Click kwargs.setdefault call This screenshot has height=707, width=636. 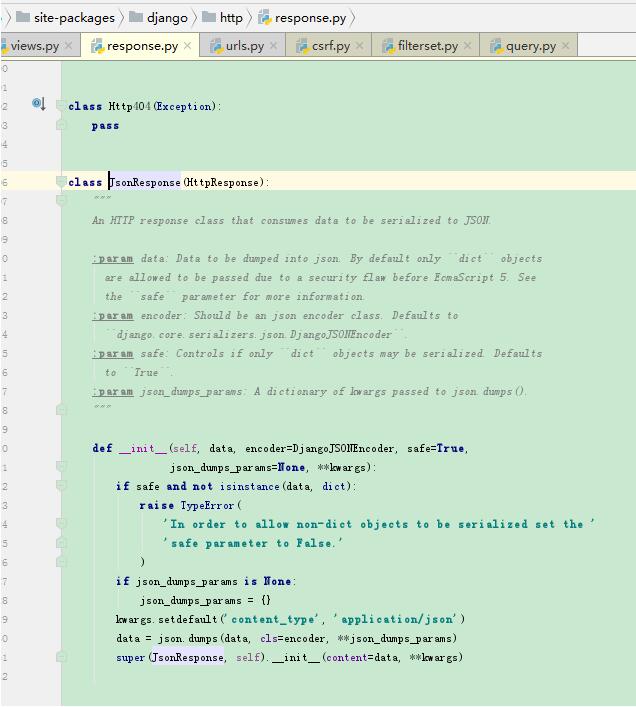[166, 620]
